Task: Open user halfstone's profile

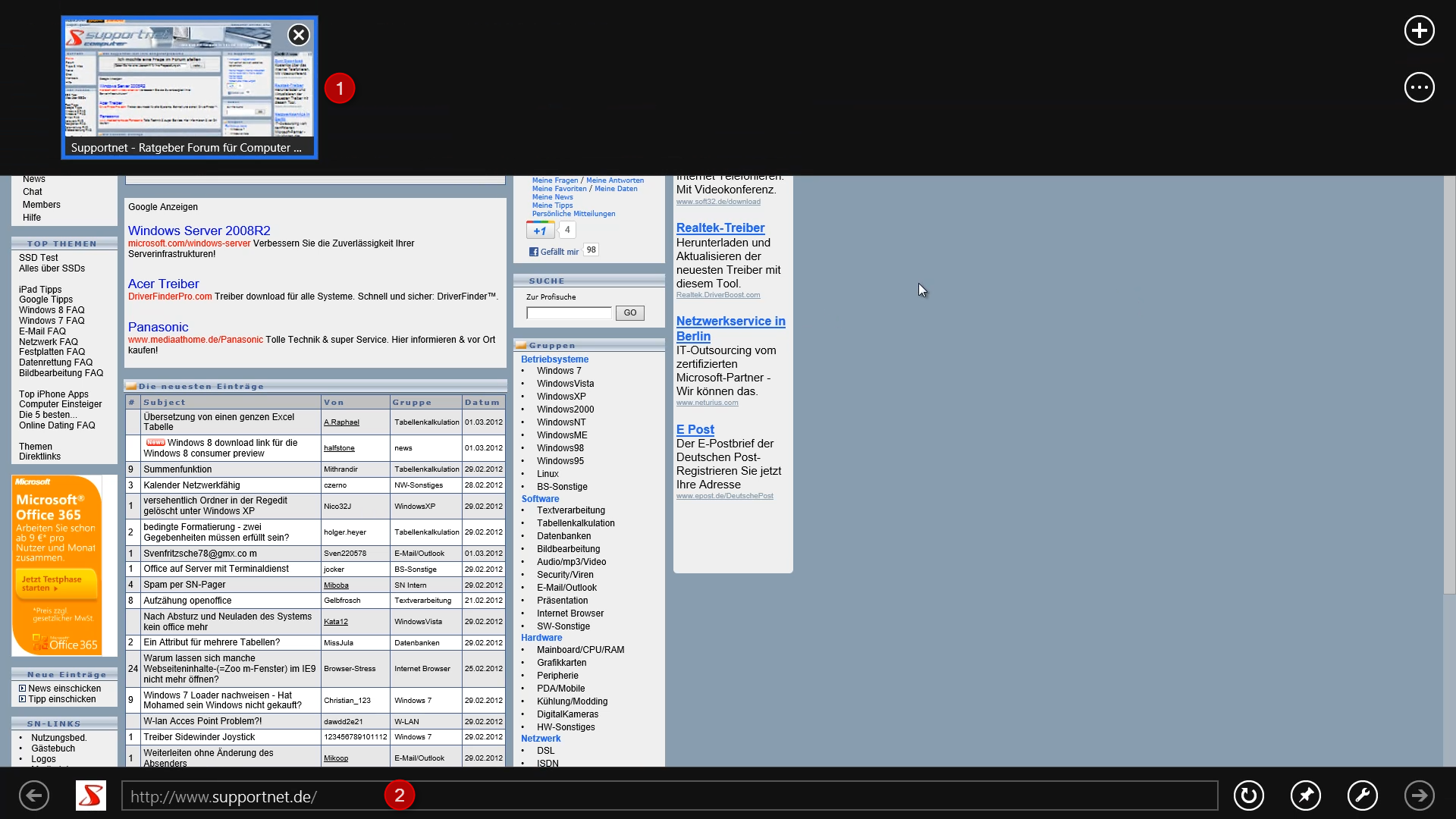Action: point(339,448)
